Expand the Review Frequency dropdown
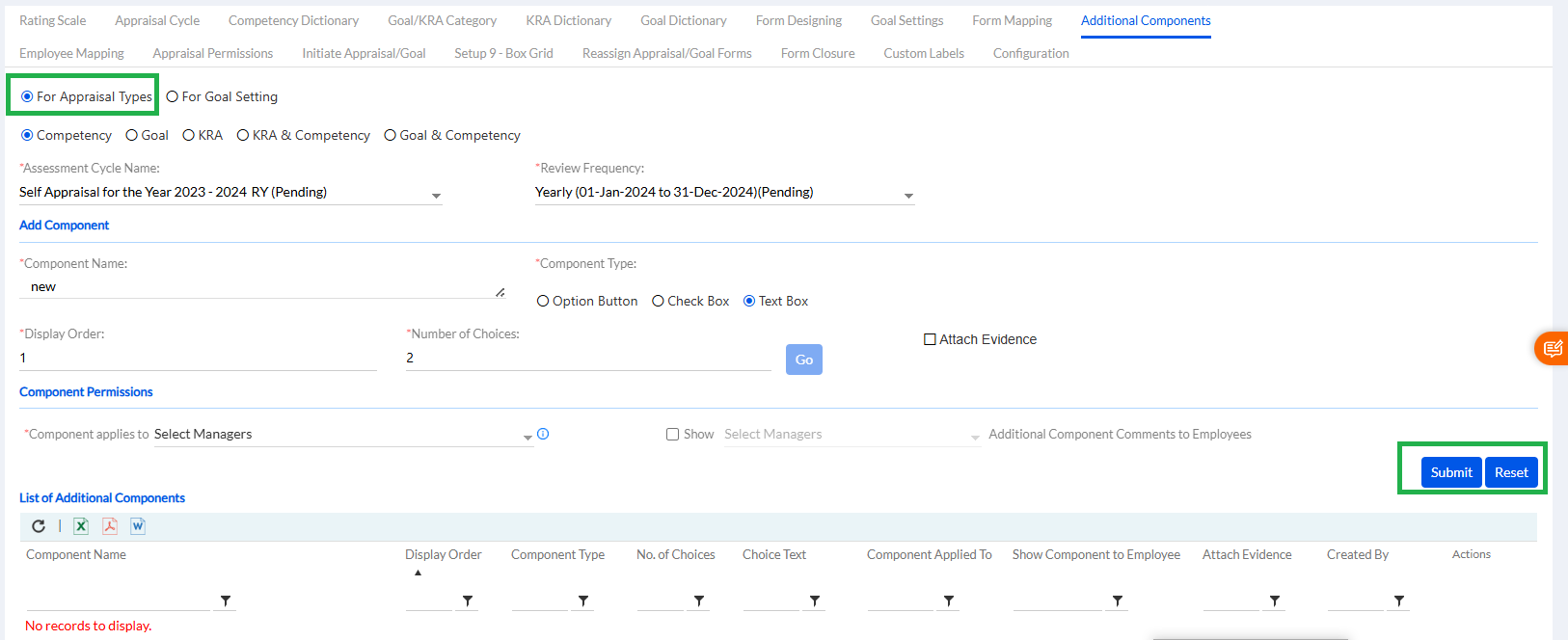Screen dimensions: 1568x640 (x=907, y=196)
